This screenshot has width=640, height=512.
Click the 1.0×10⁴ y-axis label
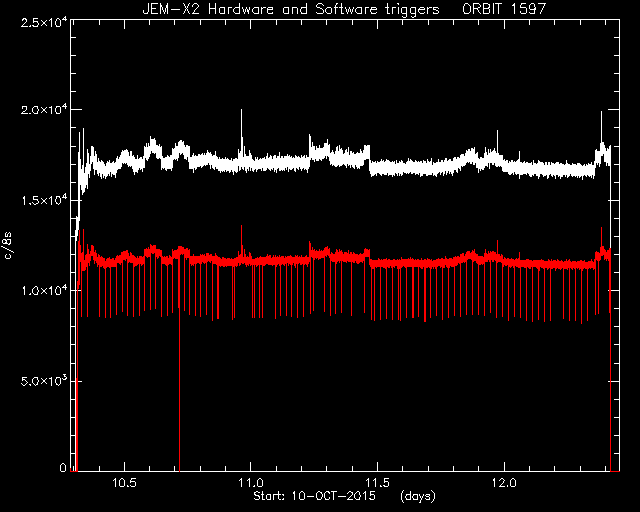(44, 291)
